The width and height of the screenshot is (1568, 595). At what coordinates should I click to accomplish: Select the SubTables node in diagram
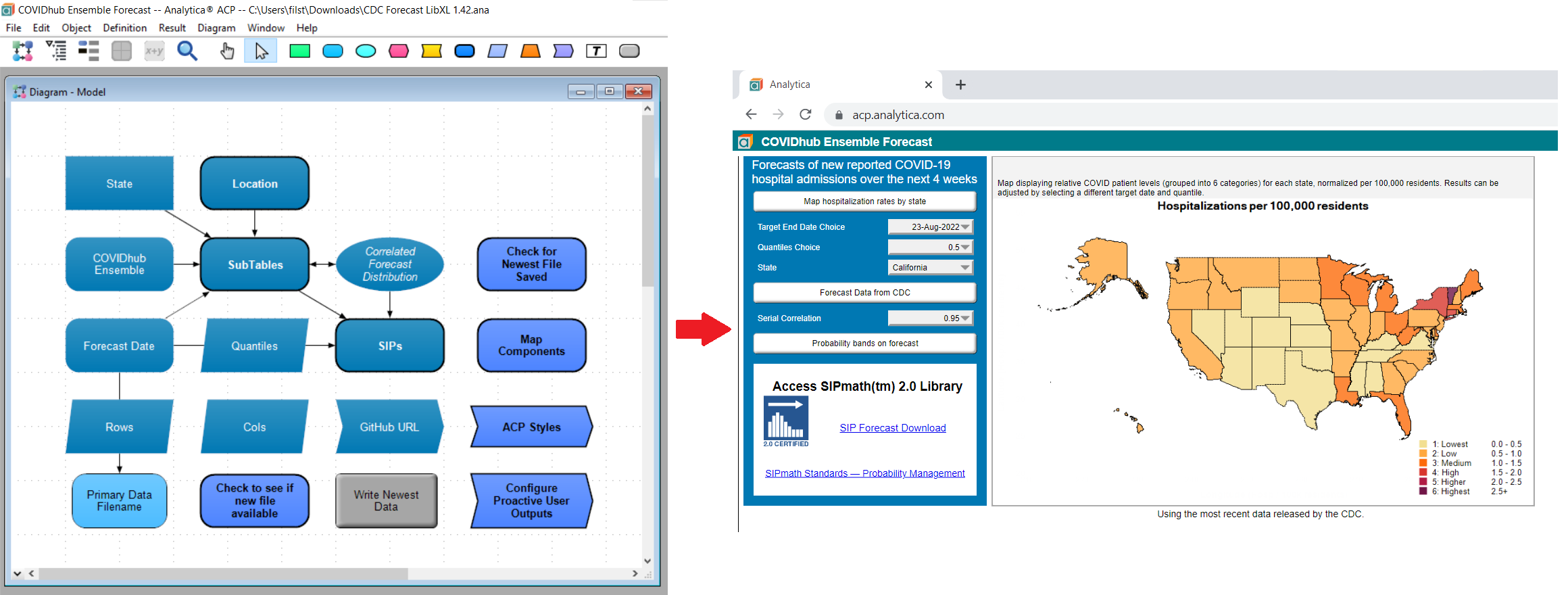point(255,264)
